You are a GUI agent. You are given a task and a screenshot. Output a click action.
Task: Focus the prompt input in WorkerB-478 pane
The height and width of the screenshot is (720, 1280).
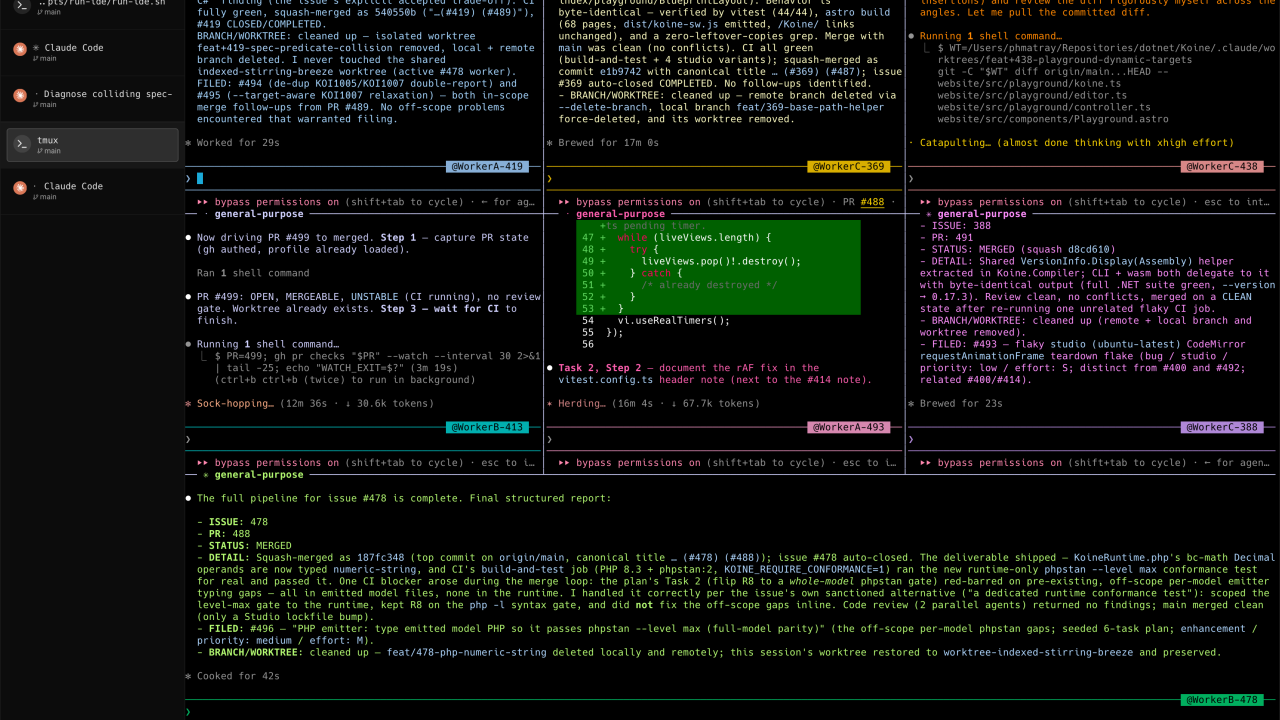click(731, 712)
